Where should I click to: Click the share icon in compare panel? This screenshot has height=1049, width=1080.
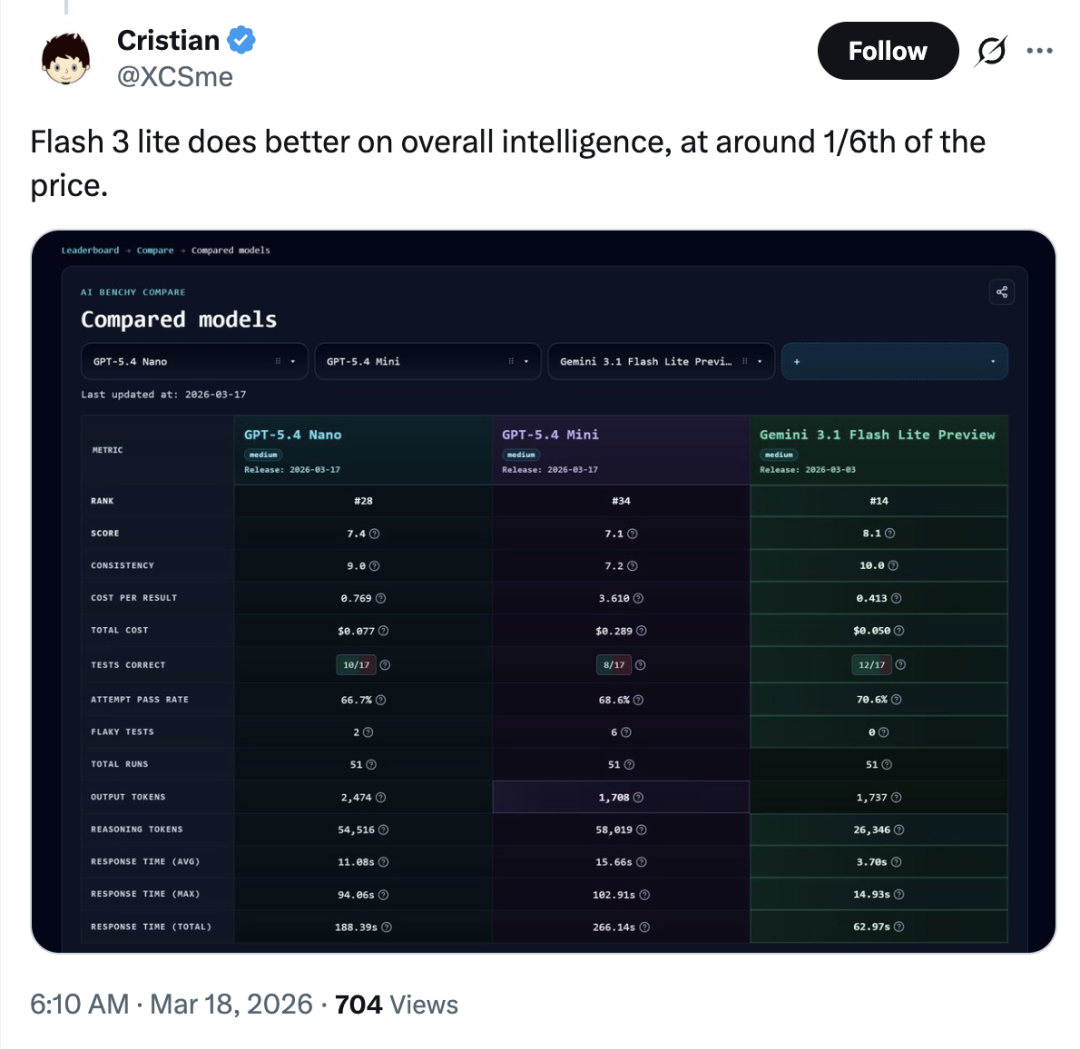click(x=1001, y=292)
